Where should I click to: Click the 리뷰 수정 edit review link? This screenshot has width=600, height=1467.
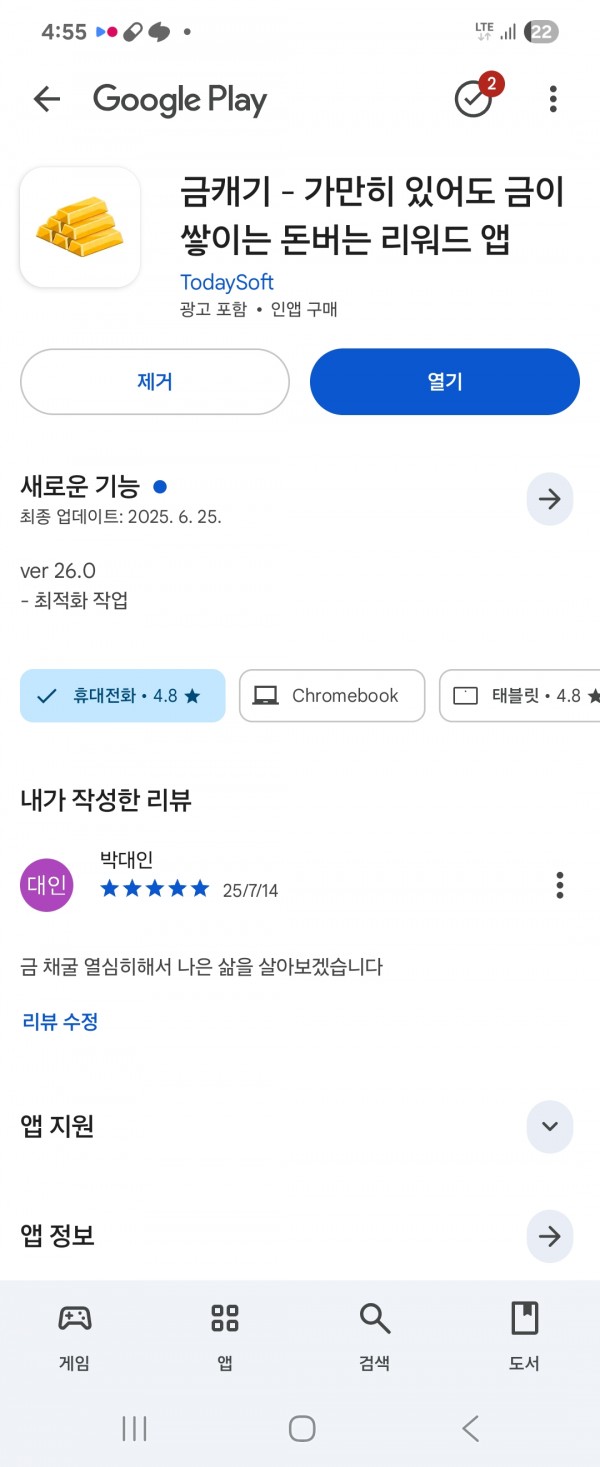click(x=60, y=1021)
